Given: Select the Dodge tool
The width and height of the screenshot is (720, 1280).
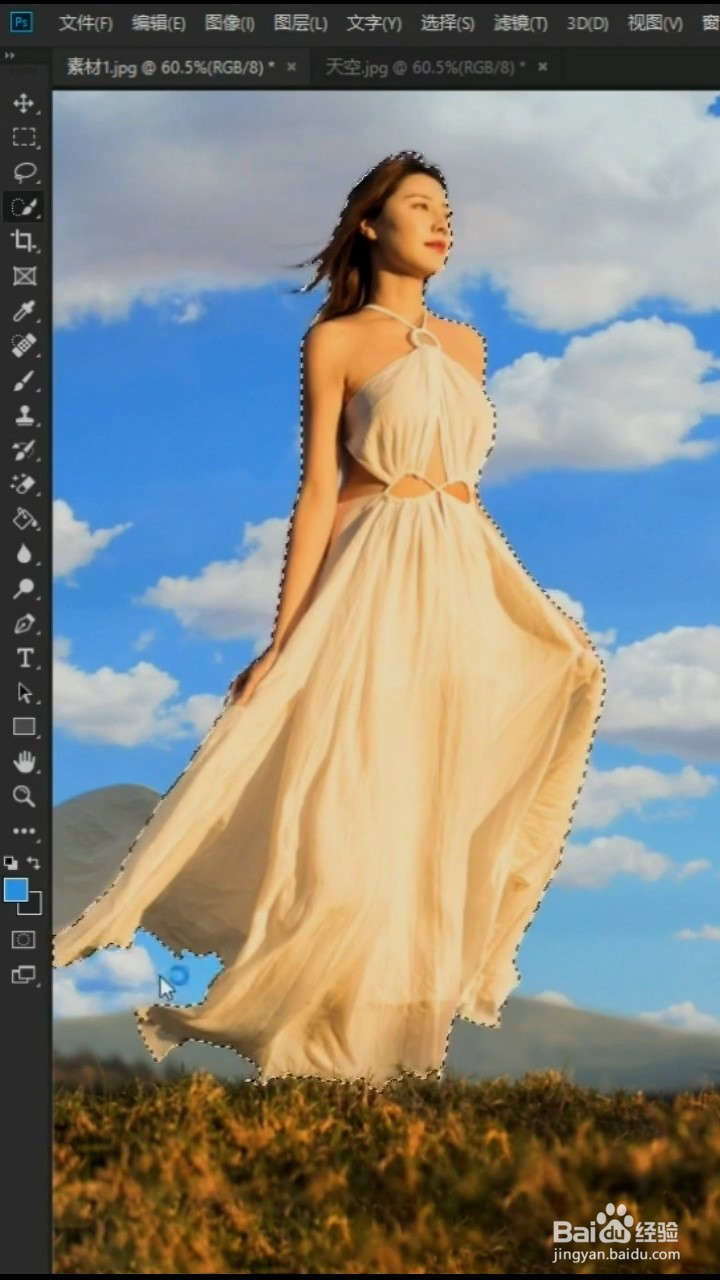Looking at the screenshot, I should (x=24, y=589).
